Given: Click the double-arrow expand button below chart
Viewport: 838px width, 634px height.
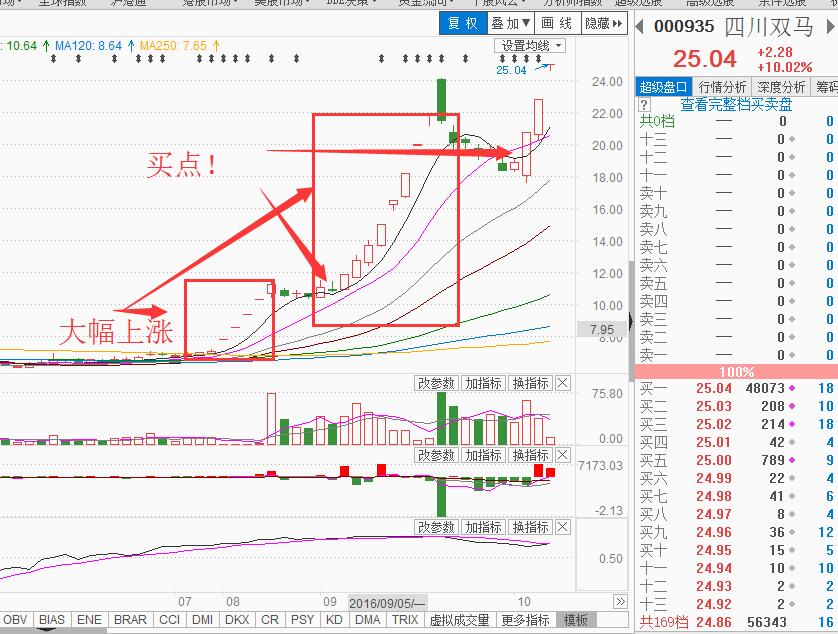Looking at the screenshot, I should coord(620,601).
